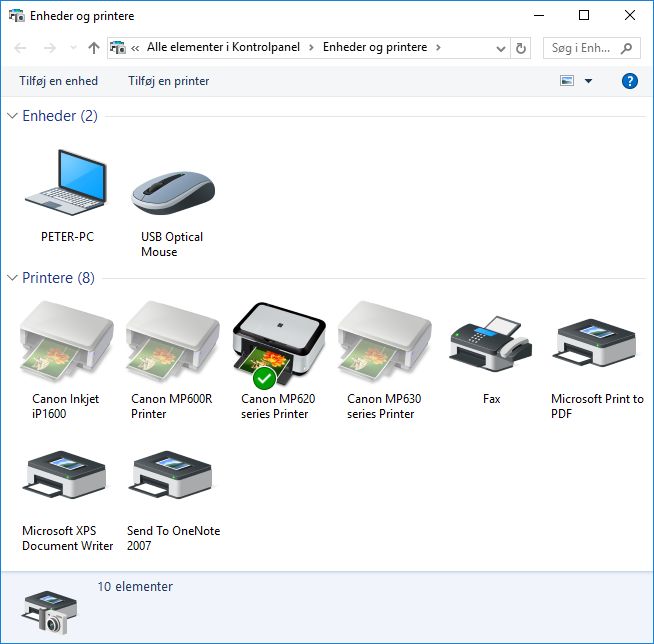Screen dimensions: 654x644
Task: Click the refresh button beside address bar
Action: click(x=521, y=48)
